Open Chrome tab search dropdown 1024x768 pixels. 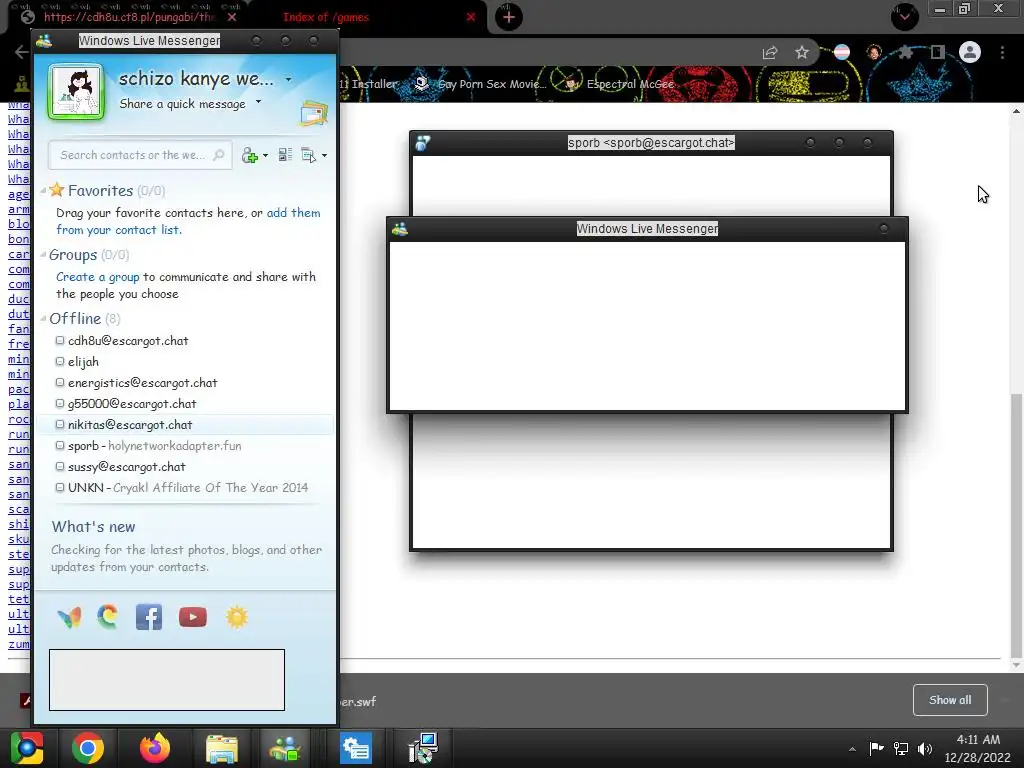coord(904,16)
